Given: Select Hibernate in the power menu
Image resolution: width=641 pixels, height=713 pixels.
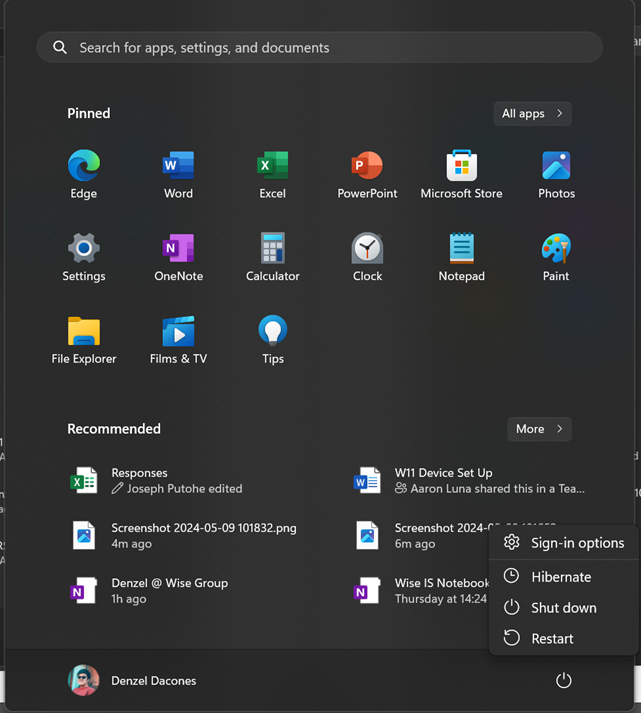Looking at the screenshot, I should click(x=564, y=577).
